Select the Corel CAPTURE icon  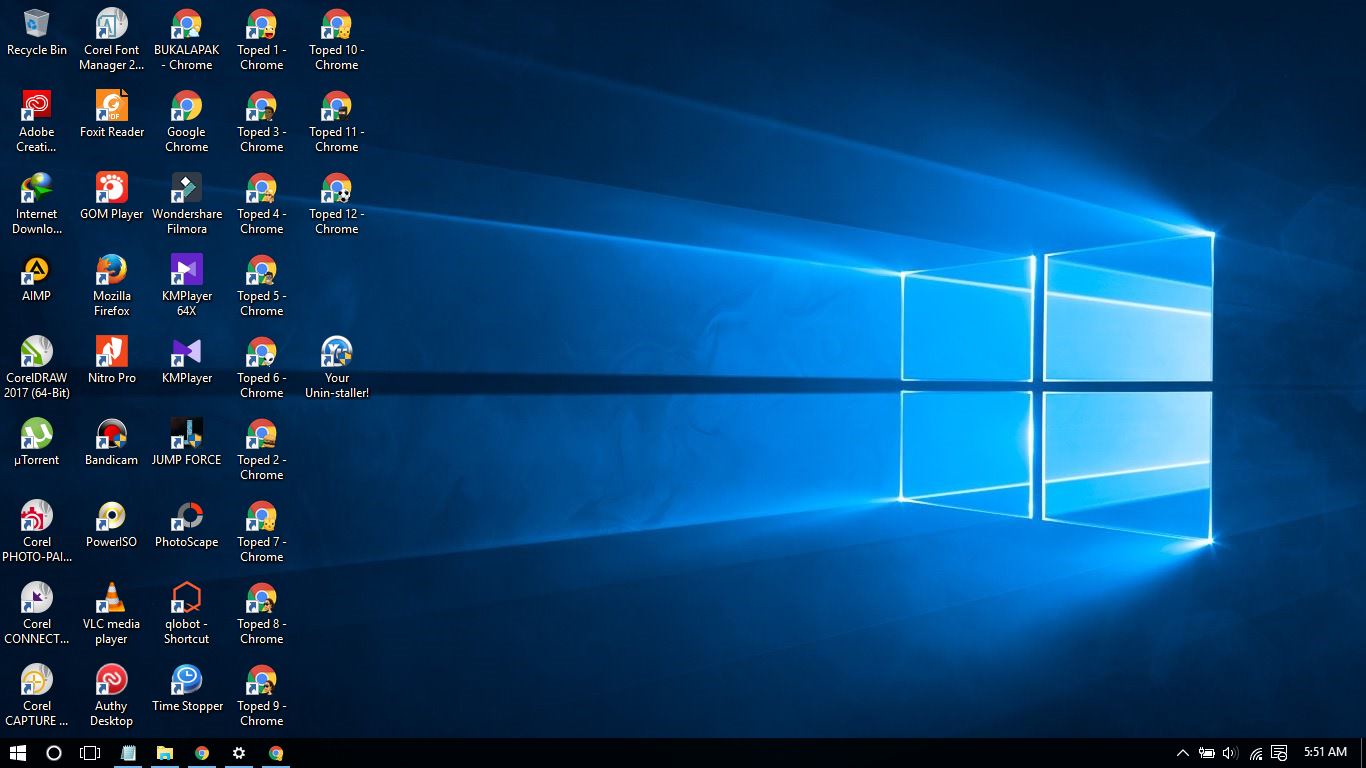37,696
